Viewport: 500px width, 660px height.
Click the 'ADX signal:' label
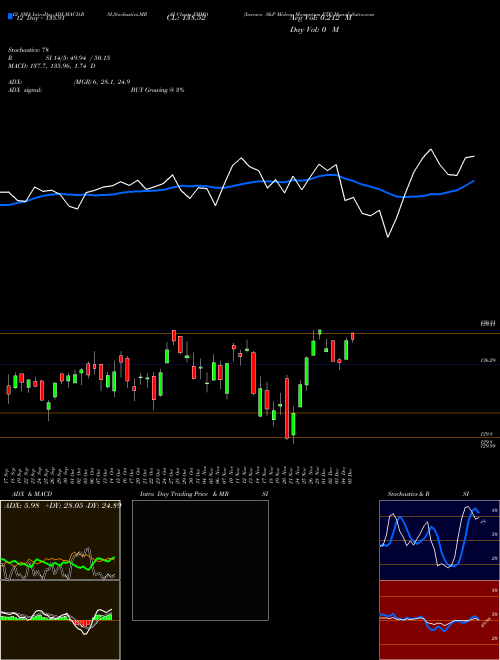[24, 90]
